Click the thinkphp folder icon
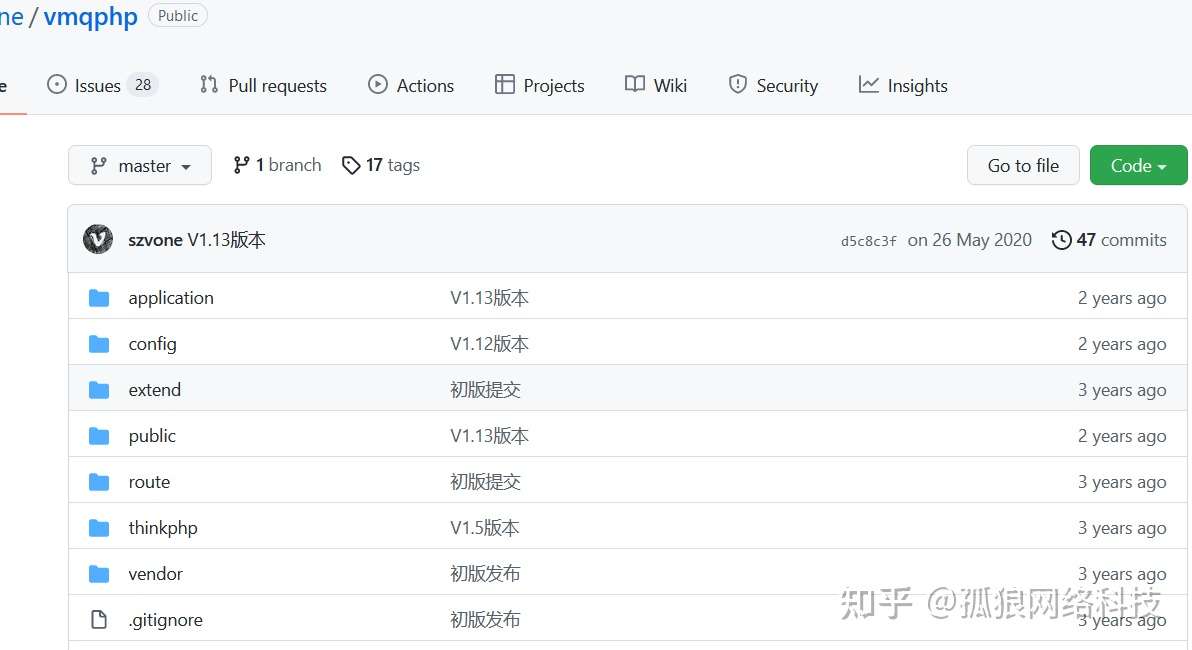Screen dimensions: 1192x650 pyautogui.click(x=99, y=528)
